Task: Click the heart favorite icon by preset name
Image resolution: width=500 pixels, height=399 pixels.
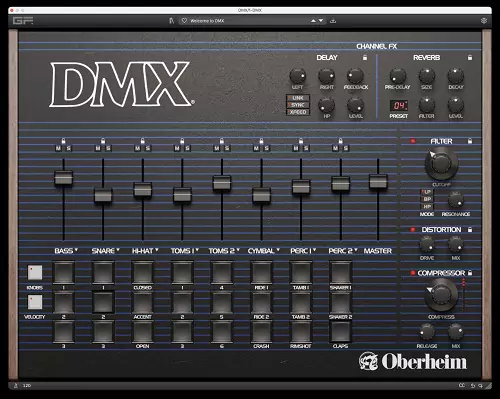Action: click(184, 21)
